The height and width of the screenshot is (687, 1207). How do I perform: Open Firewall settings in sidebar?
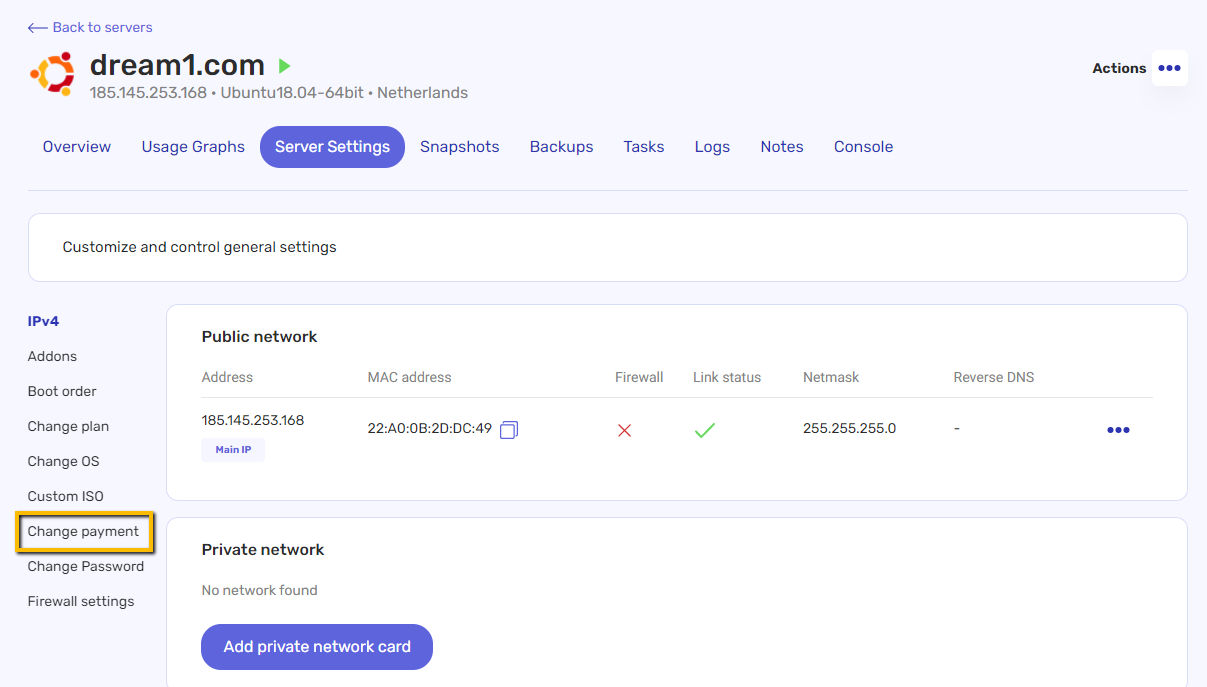(81, 601)
